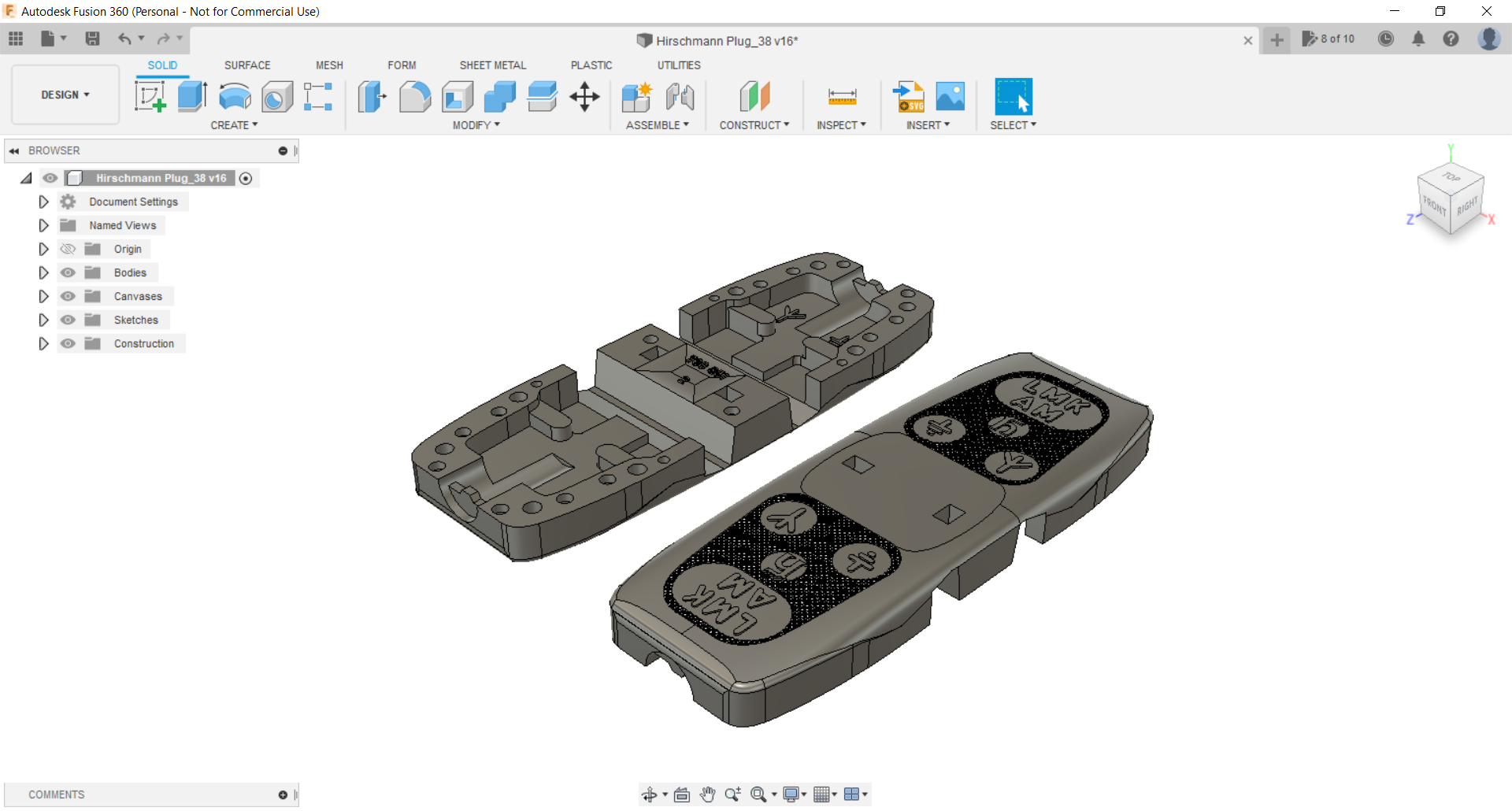Expand the COMMENTS panel
The height and width of the screenshot is (811, 1512).
tap(283, 795)
